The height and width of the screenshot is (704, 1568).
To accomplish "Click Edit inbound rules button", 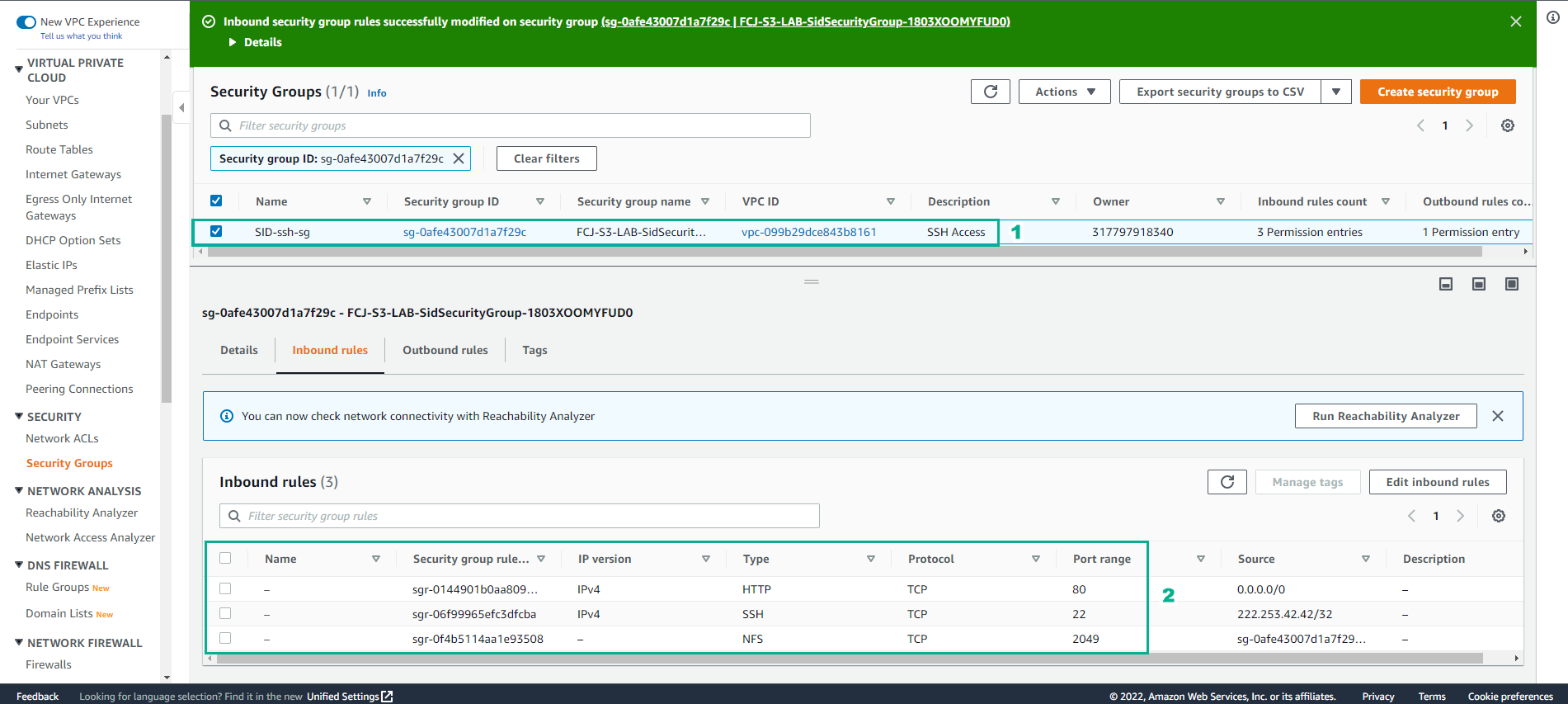I will point(1438,482).
